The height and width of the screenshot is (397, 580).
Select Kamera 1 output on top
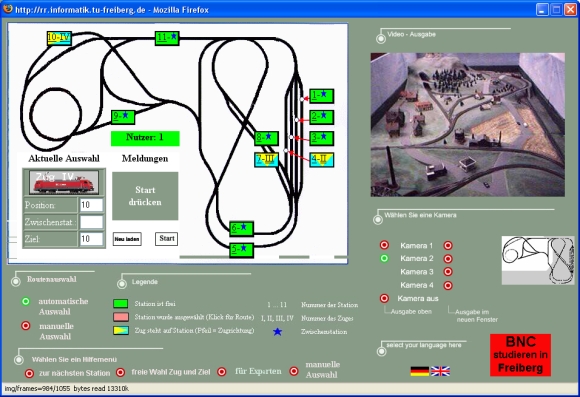point(384,245)
